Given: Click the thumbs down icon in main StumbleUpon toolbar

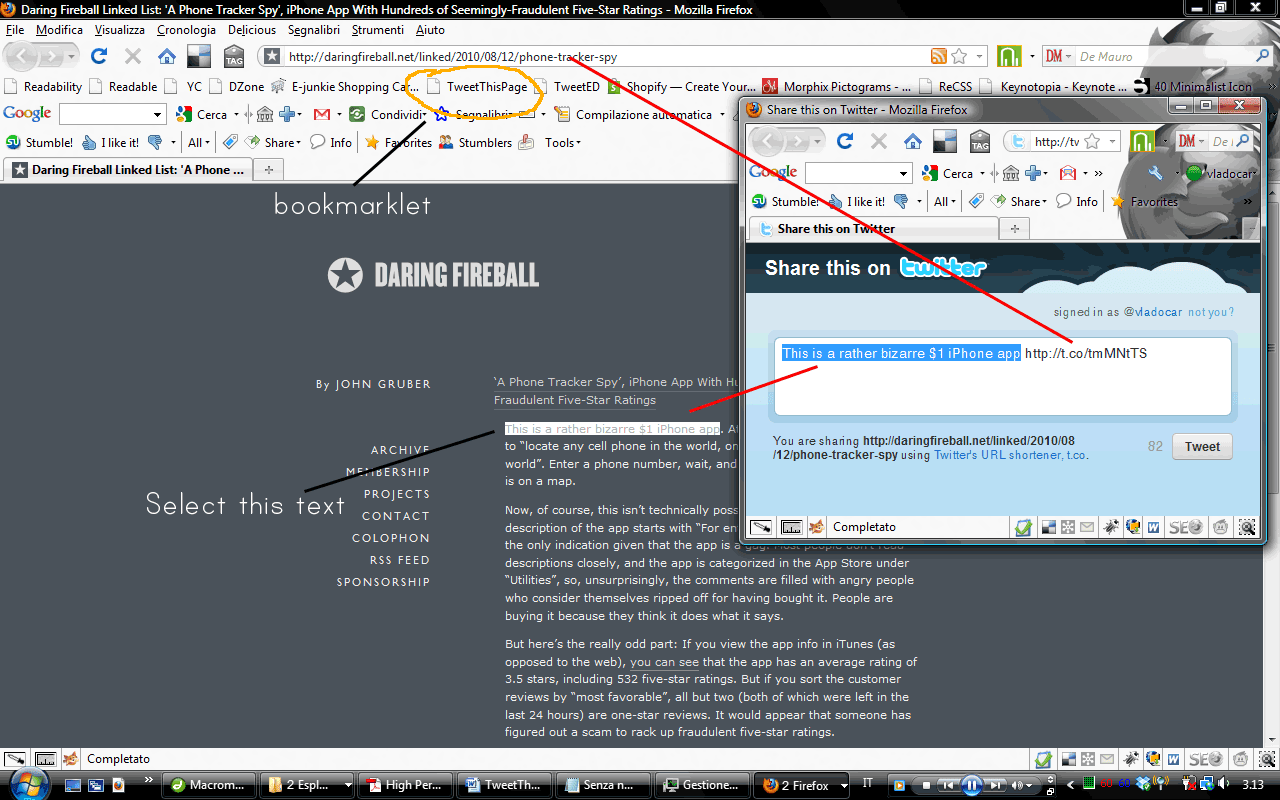Looking at the screenshot, I should pyautogui.click(x=155, y=143).
